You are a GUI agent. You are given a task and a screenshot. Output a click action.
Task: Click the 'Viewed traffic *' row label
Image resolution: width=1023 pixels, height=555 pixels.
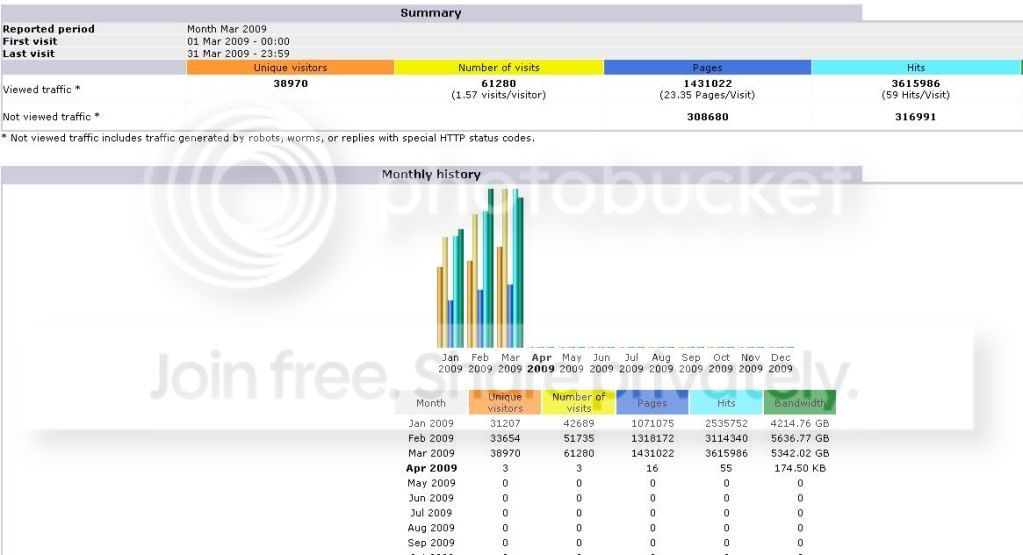pos(41,89)
